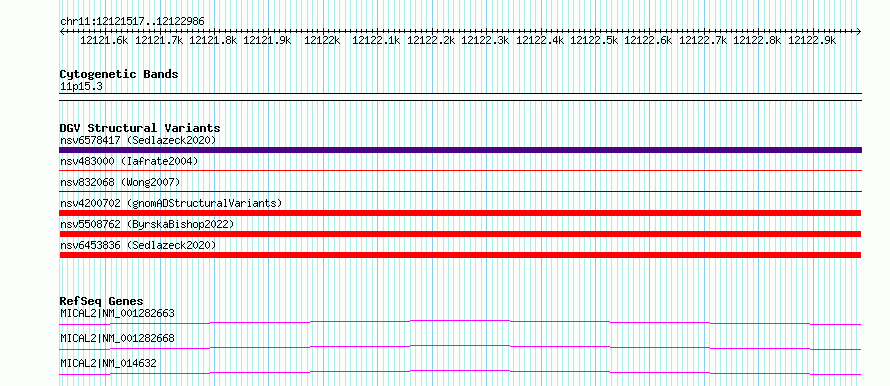Click the 12121.9k ruler position
The height and width of the screenshot is (386, 890).
click(x=267, y=40)
